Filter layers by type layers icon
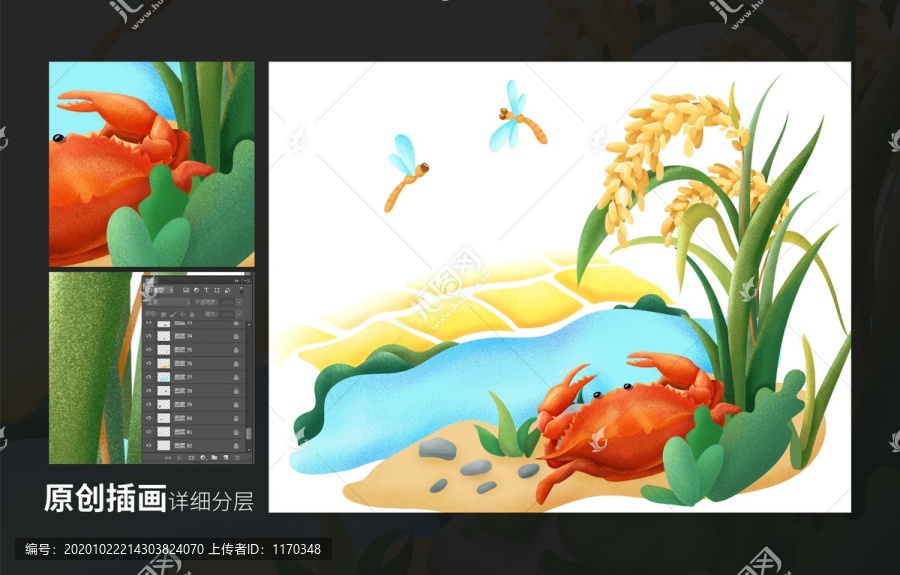The width and height of the screenshot is (900, 575). [207, 290]
